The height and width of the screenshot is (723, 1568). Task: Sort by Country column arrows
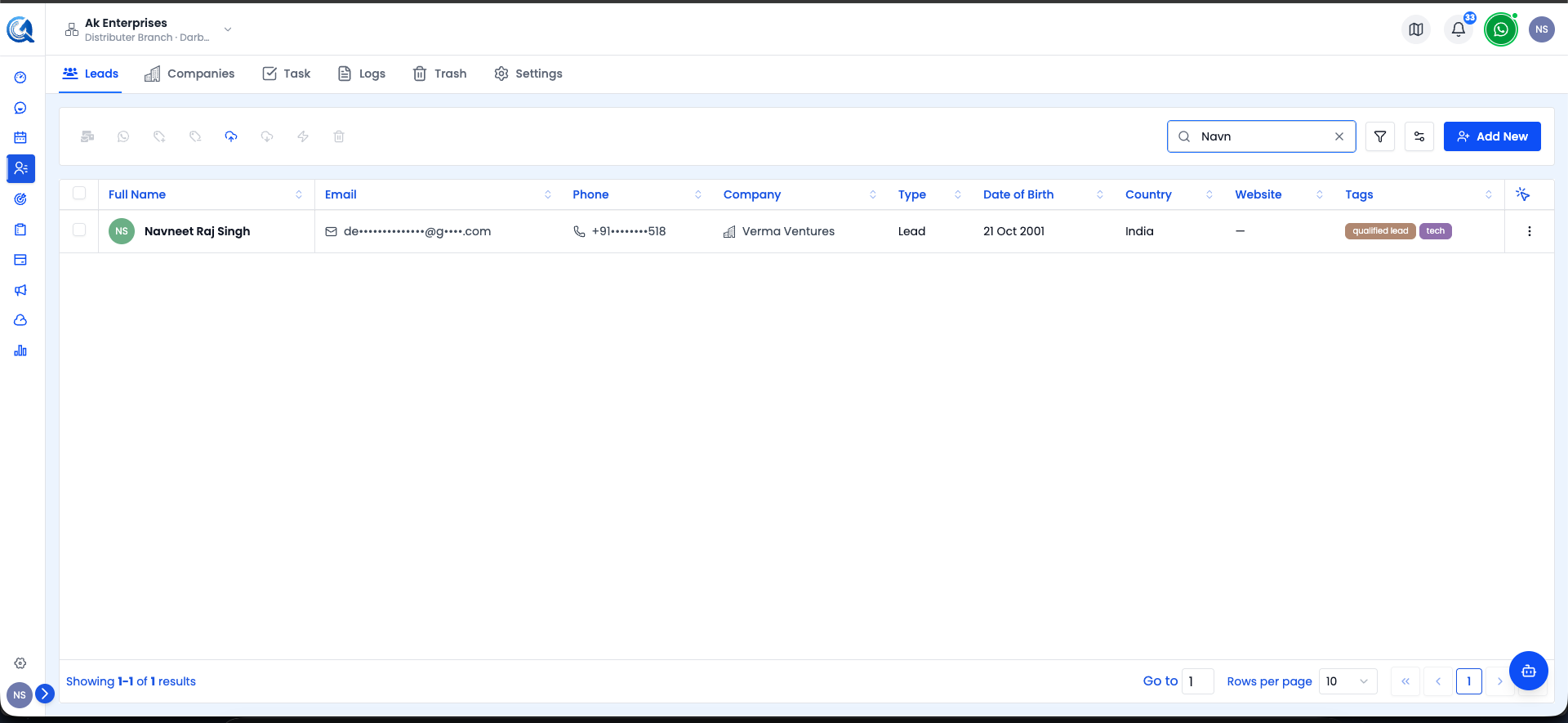click(1209, 194)
